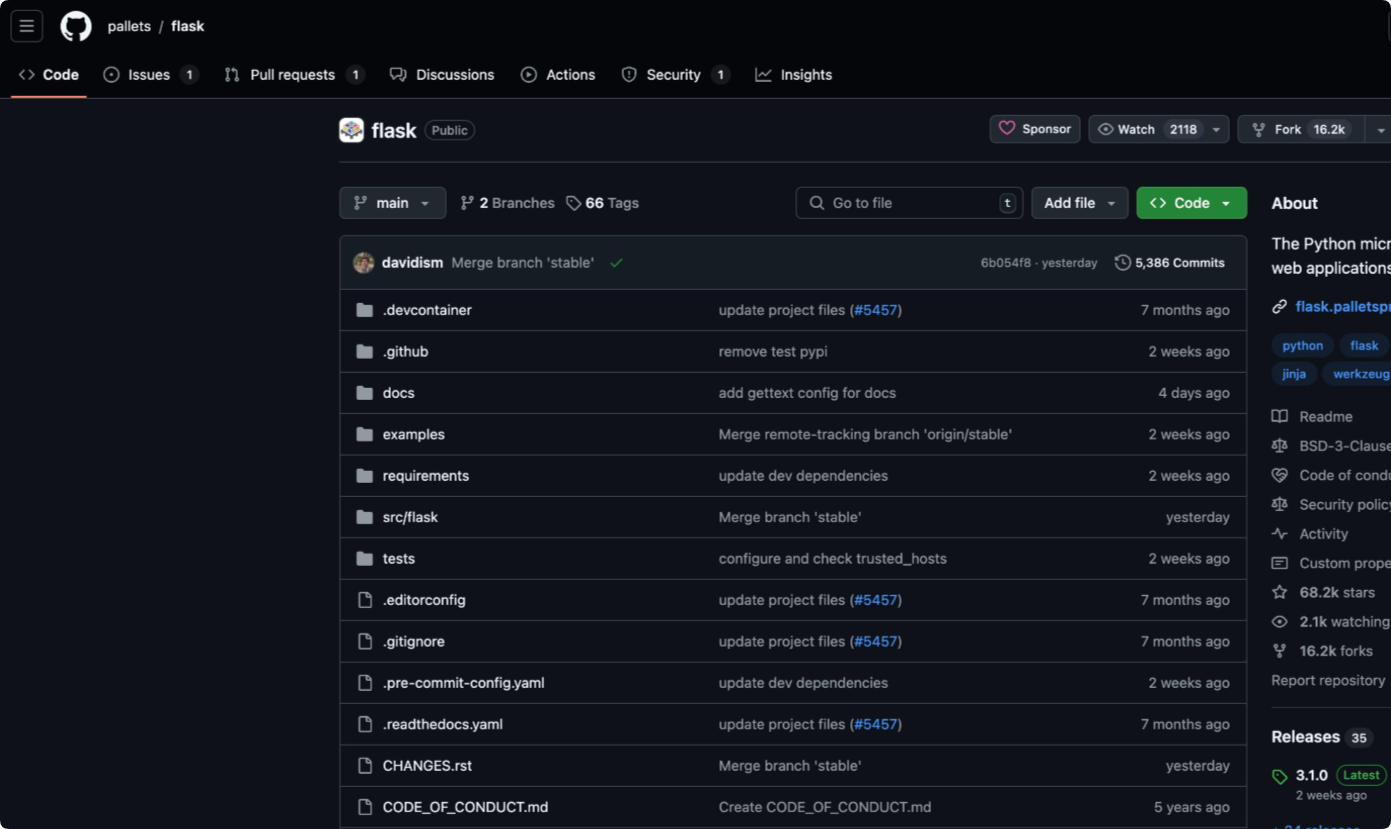The height and width of the screenshot is (829, 1391).
Task: Open the green Code dropdown button
Action: [x=1192, y=203]
